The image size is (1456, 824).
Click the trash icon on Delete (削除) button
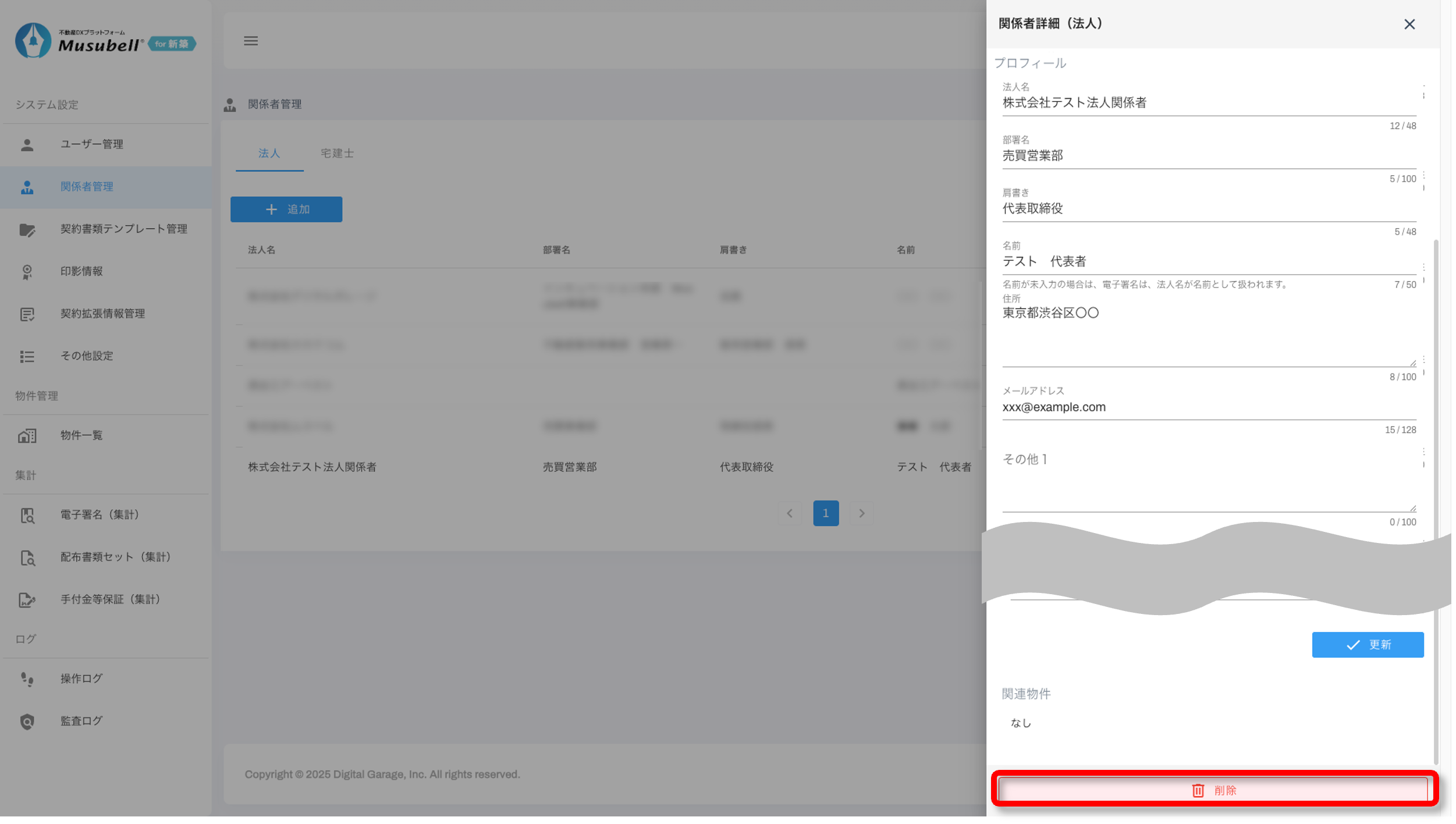(1198, 790)
